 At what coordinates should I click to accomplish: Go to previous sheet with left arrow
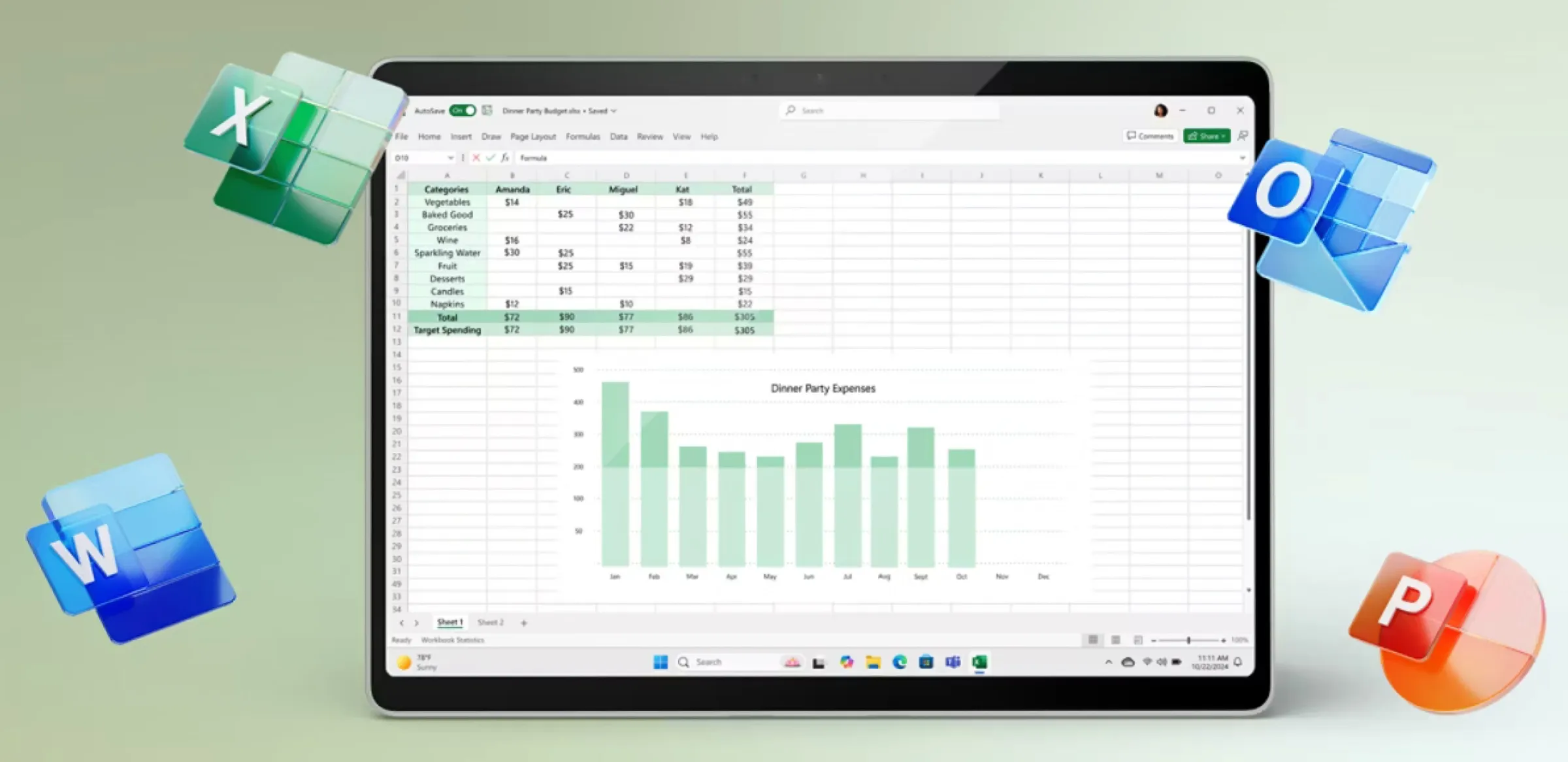[x=401, y=623]
